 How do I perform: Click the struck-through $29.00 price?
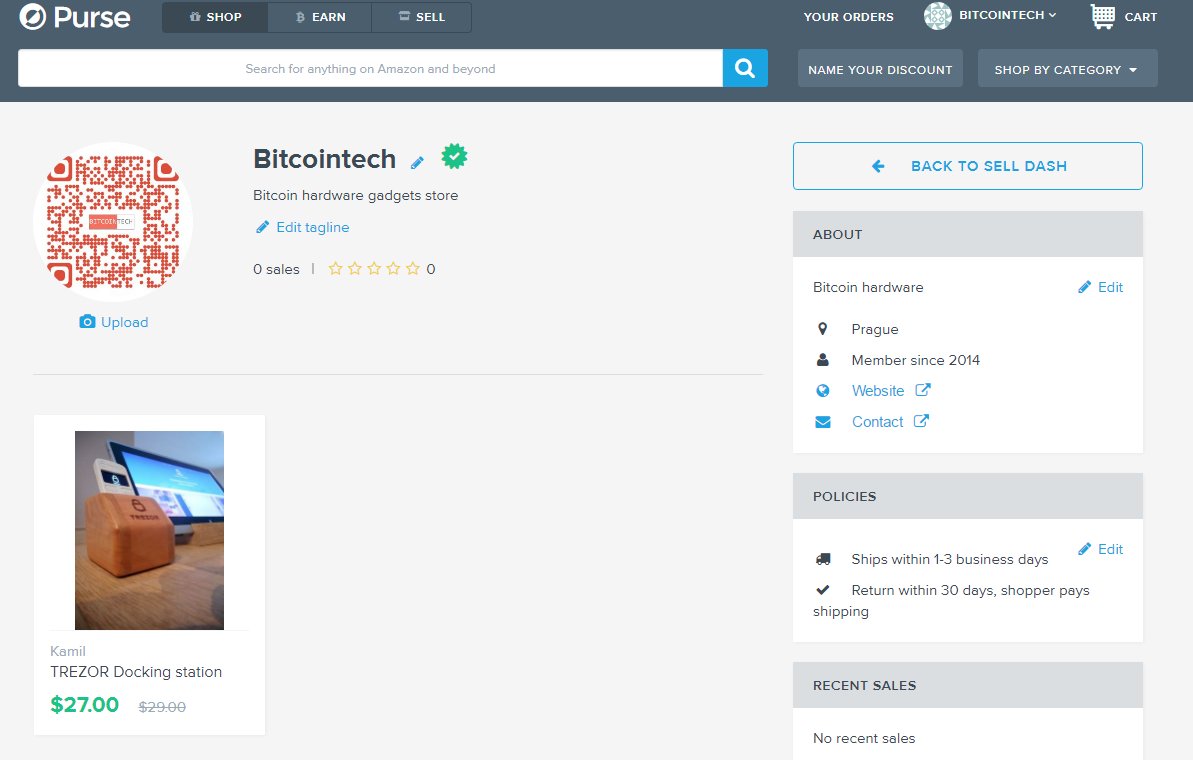(x=162, y=707)
